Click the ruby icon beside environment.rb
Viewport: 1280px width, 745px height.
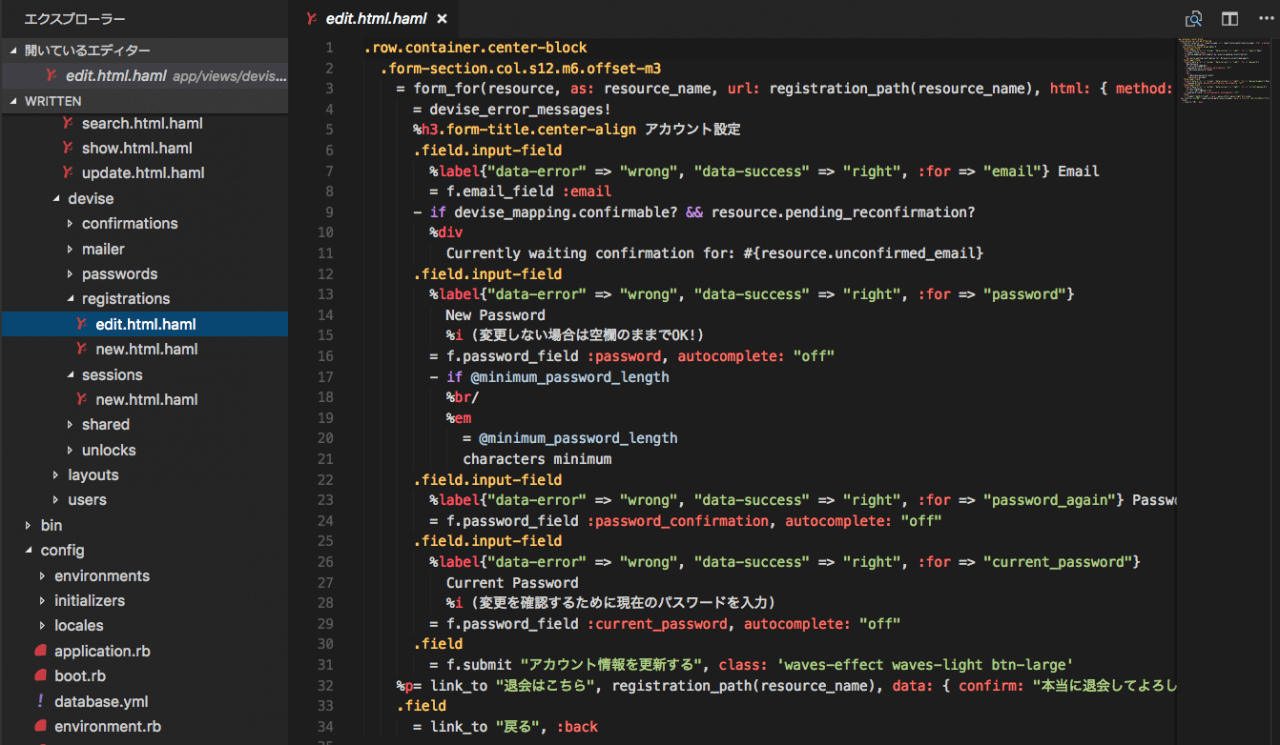coord(41,726)
